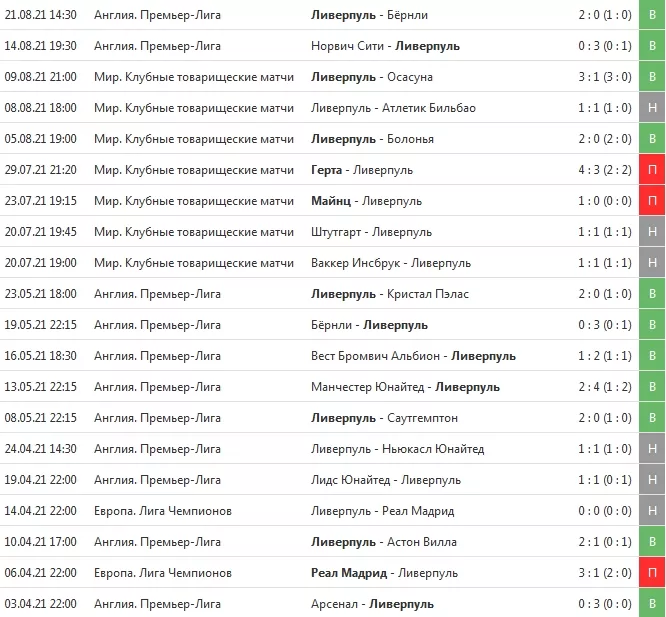Open the Герта - Ливерпуль match
The height and width of the screenshot is (617, 666).
[362, 170]
